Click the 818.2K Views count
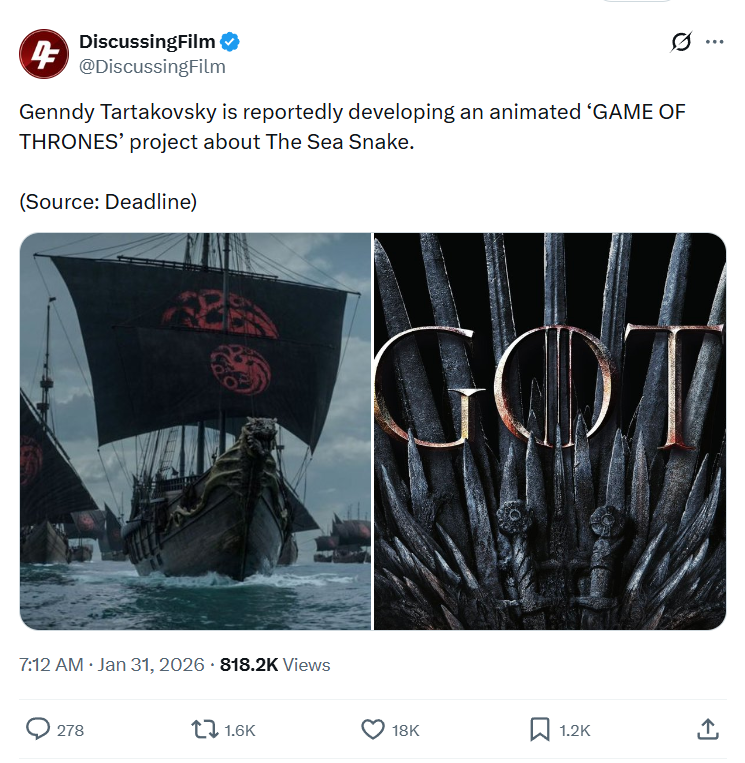Image resolution: width=745 pixels, height=763 pixels. coord(275,665)
